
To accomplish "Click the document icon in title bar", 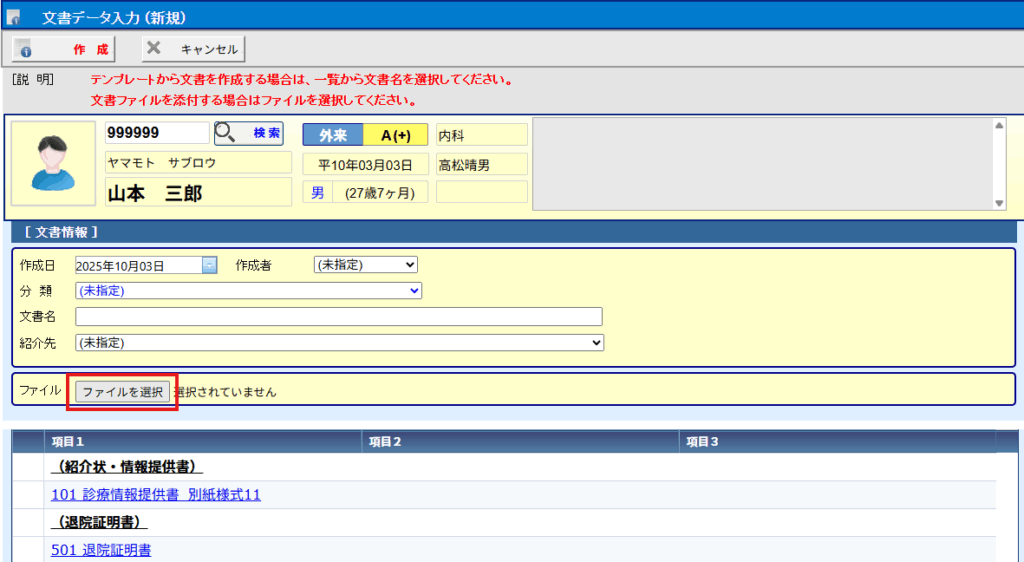I will (x=14, y=17).
